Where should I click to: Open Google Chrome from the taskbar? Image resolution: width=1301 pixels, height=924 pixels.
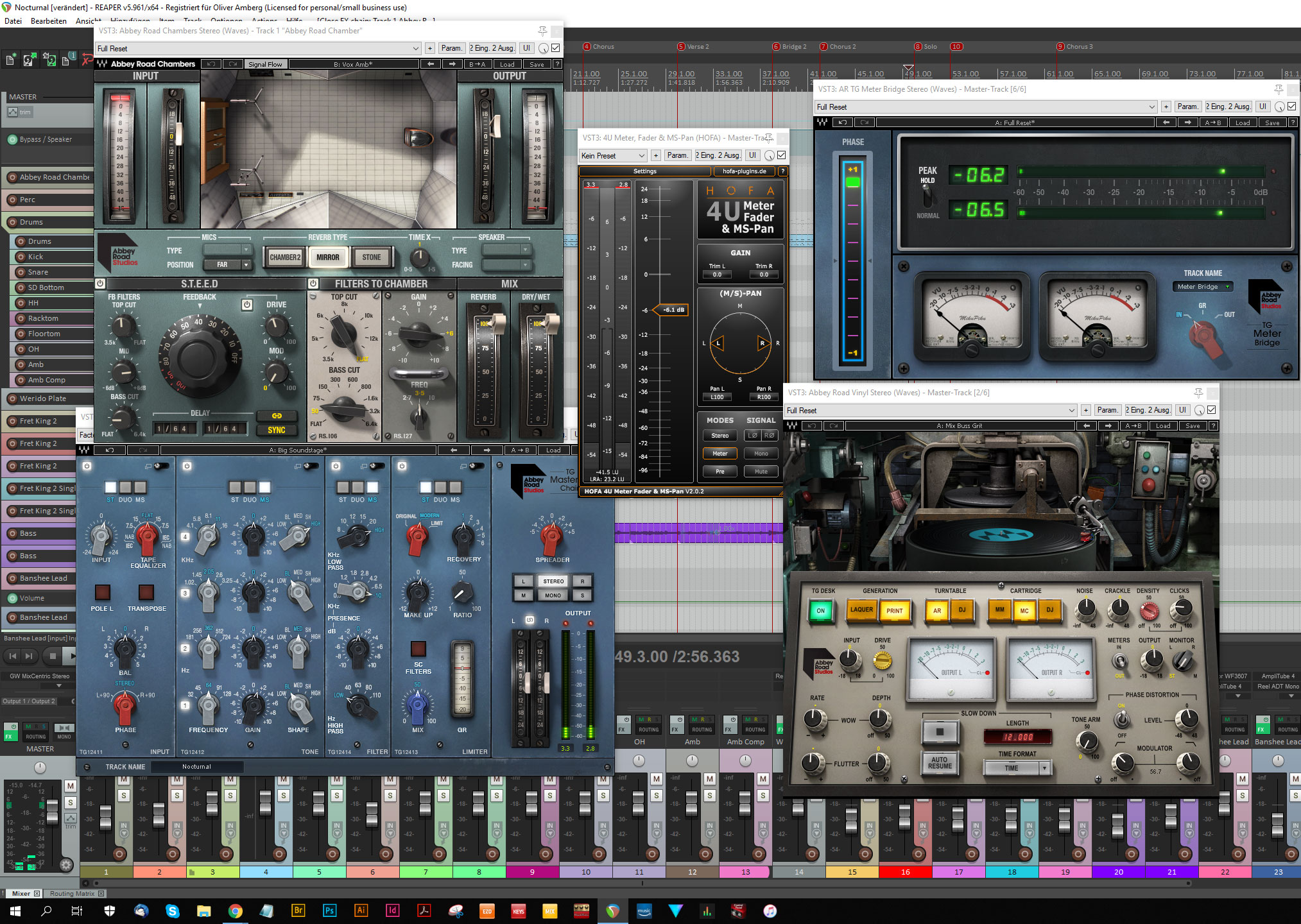tap(236, 911)
